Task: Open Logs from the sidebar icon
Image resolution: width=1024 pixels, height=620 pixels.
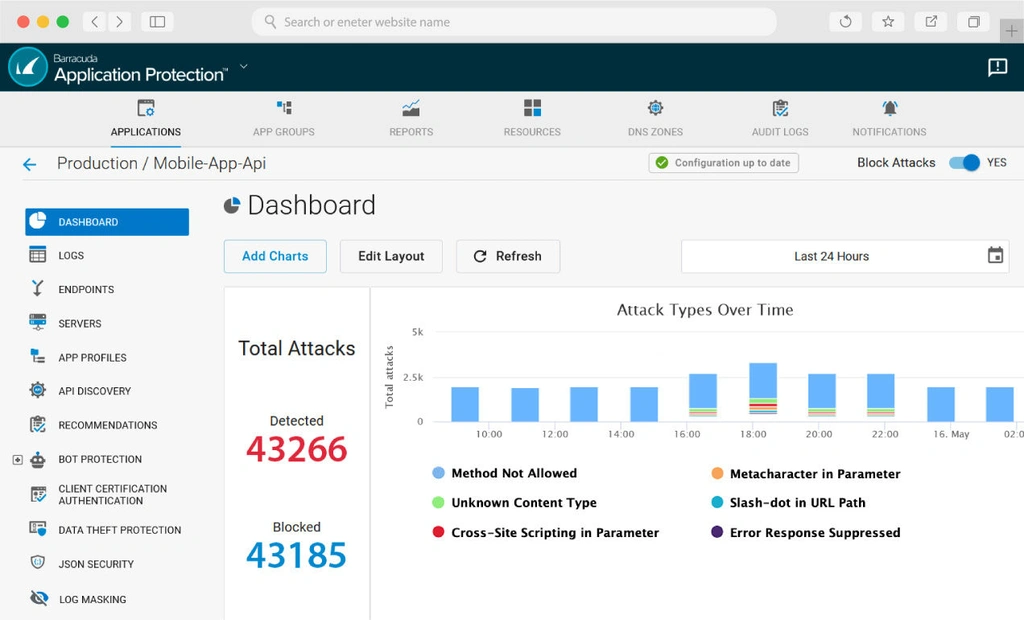Action: pos(38,255)
